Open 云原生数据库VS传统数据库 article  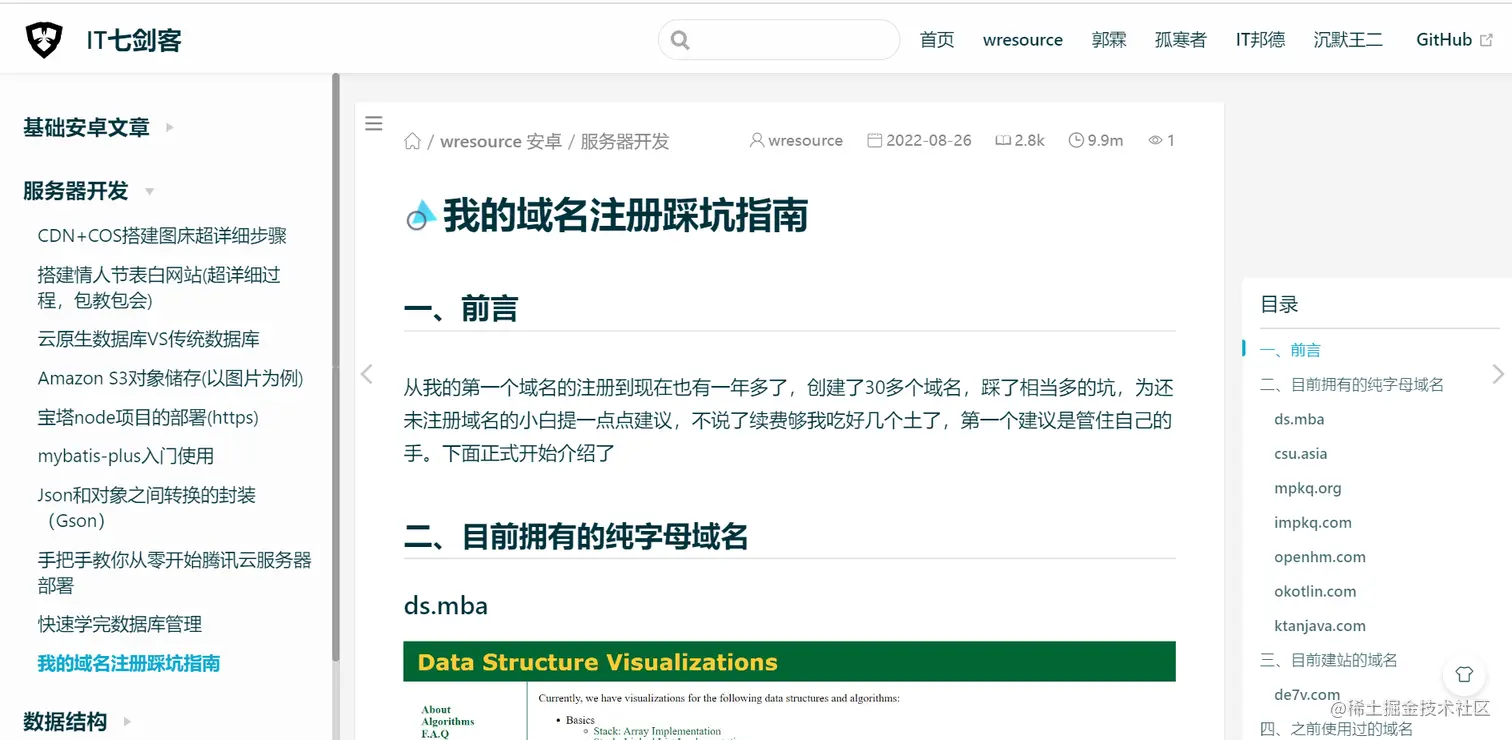coord(149,339)
